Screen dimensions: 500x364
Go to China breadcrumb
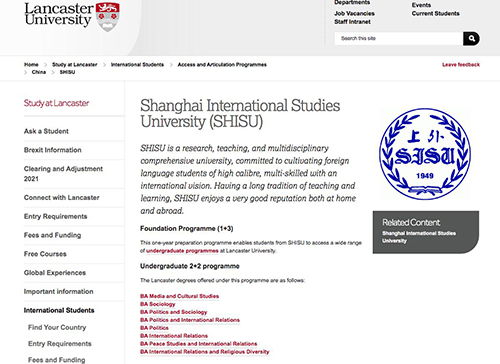point(39,72)
